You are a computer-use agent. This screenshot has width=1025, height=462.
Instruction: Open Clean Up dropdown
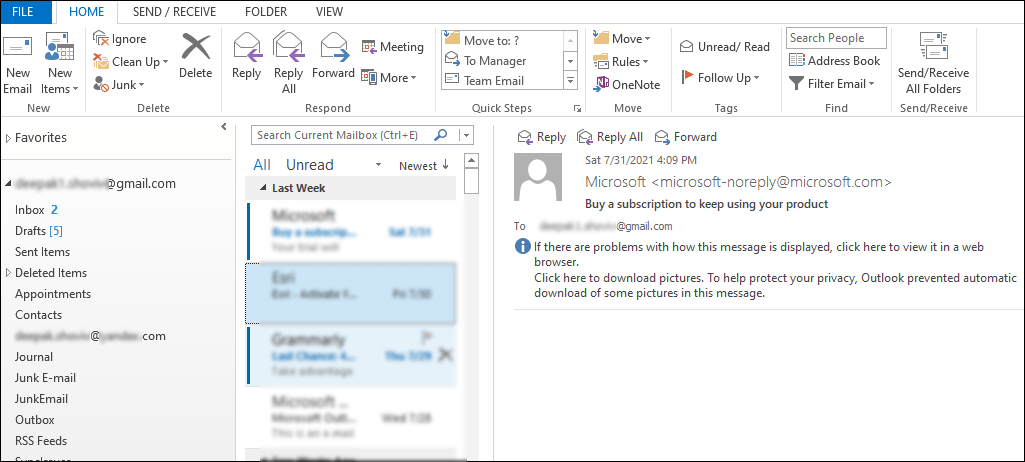tap(131, 62)
